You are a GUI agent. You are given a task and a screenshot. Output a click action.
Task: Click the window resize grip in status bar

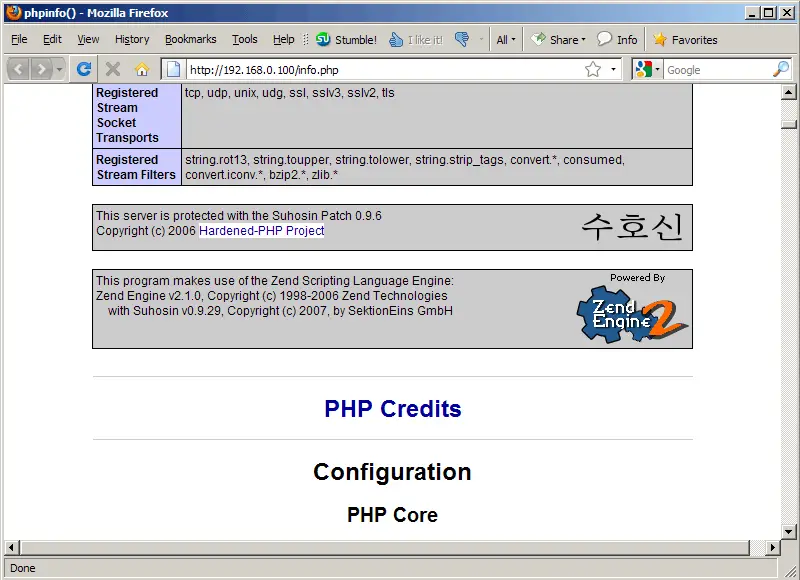(x=790, y=570)
